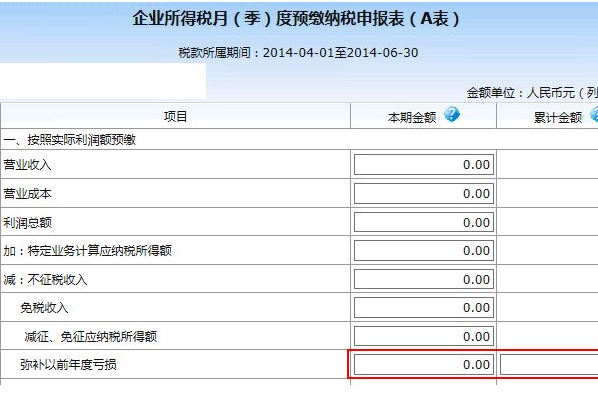
Task: Select the 本期金额 header text
Action: pos(412,117)
